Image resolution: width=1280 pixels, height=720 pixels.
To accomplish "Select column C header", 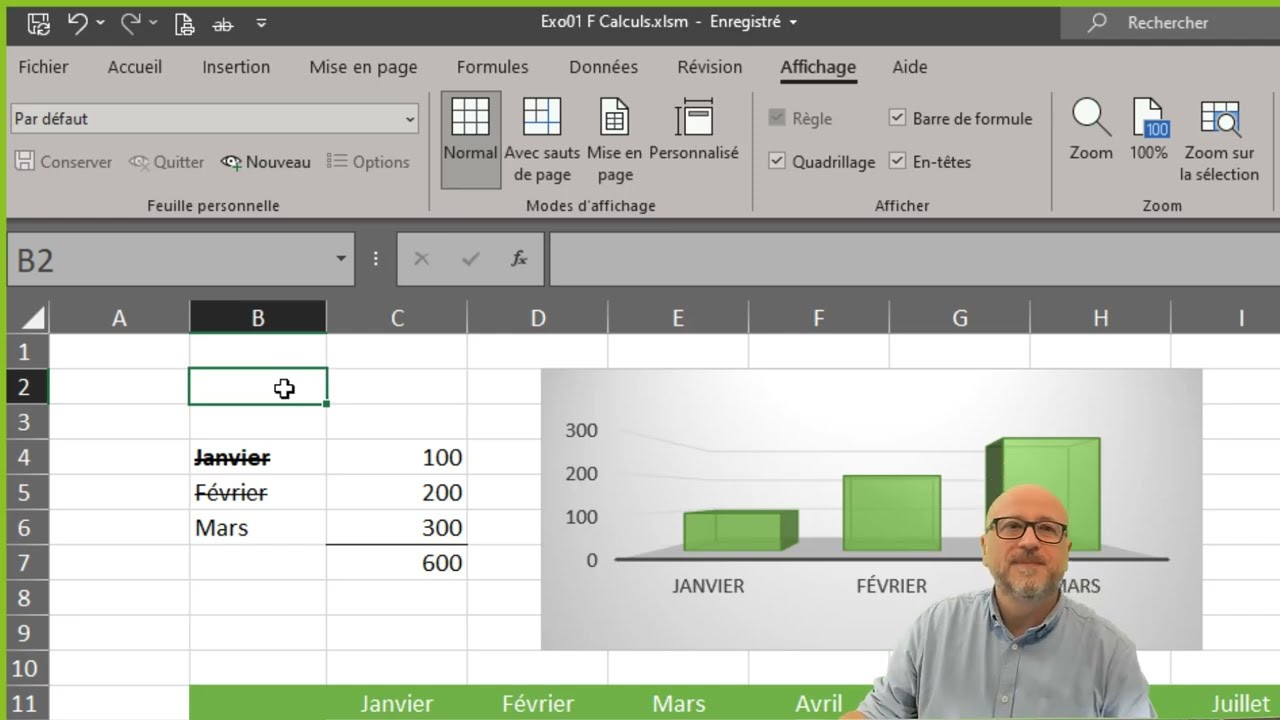I will 397,318.
